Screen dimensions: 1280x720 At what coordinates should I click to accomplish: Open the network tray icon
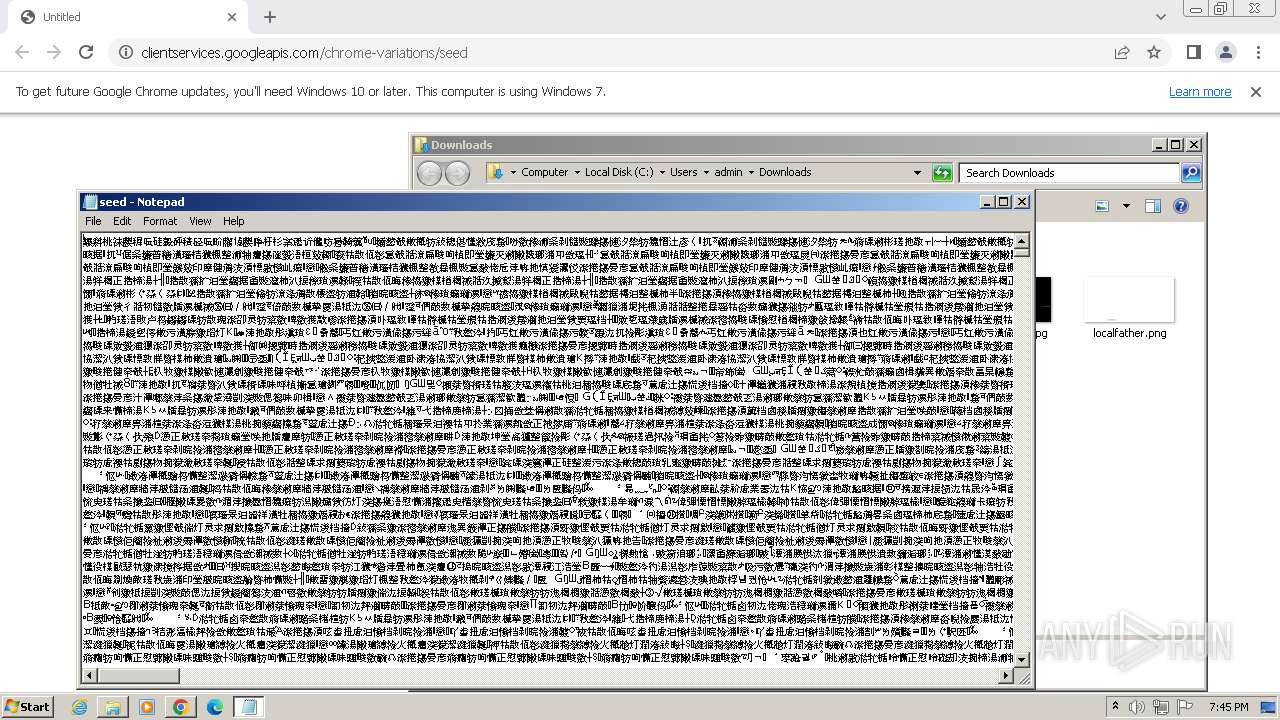click(x=1161, y=707)
